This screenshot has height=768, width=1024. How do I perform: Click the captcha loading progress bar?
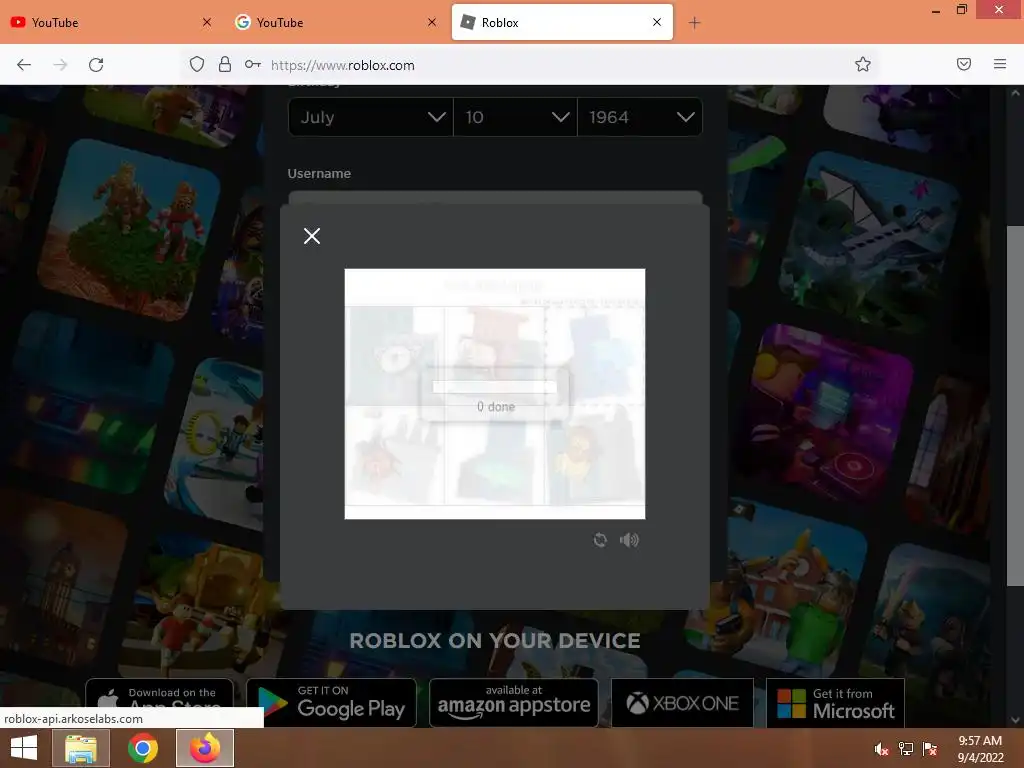494,387
